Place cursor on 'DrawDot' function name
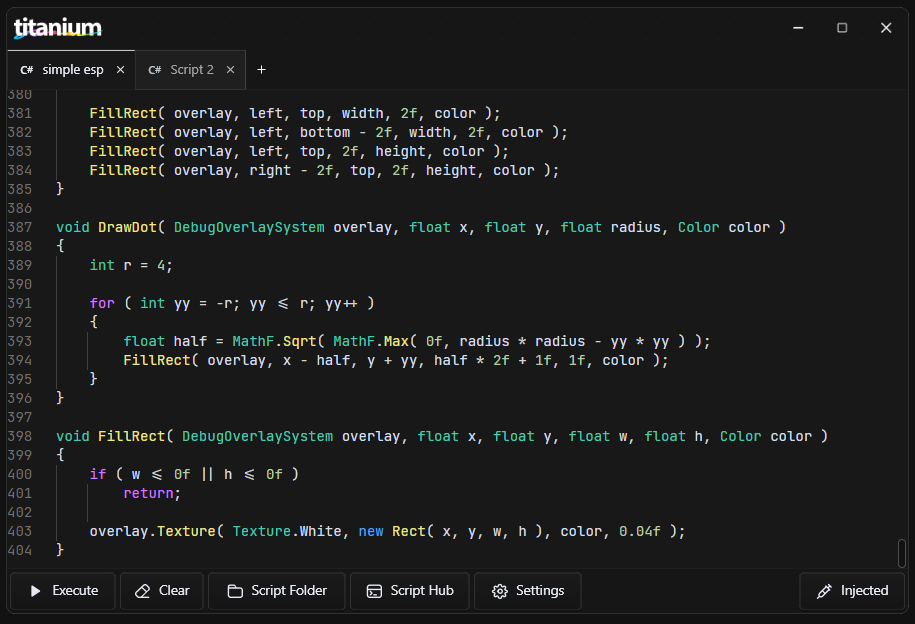This screenshot has width=915, height=624. coord(127,227)
